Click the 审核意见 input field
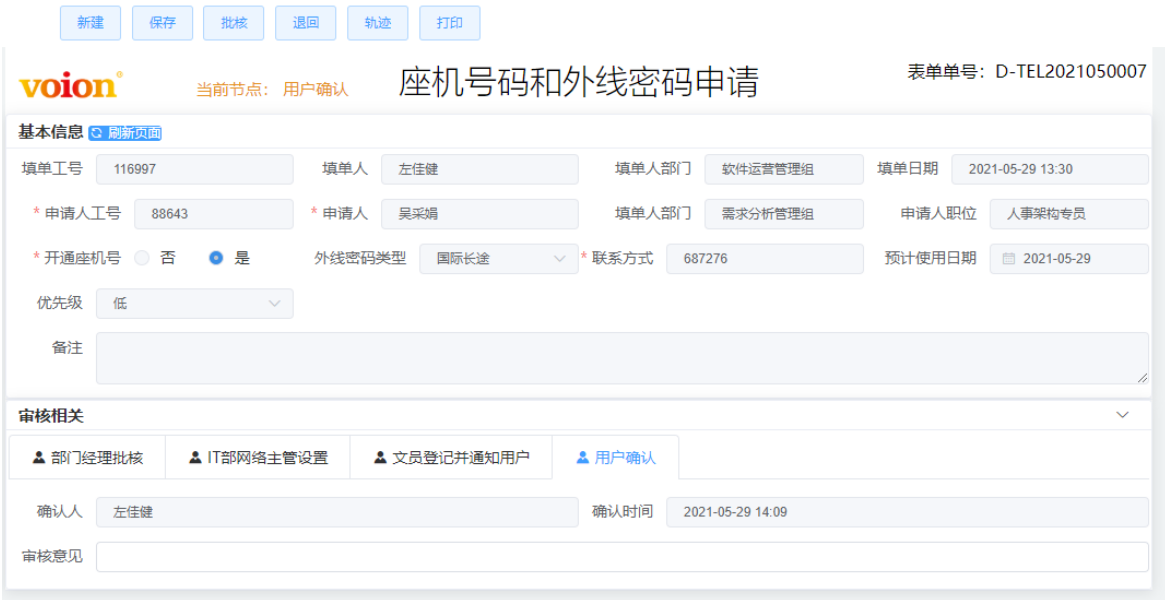 623,557
